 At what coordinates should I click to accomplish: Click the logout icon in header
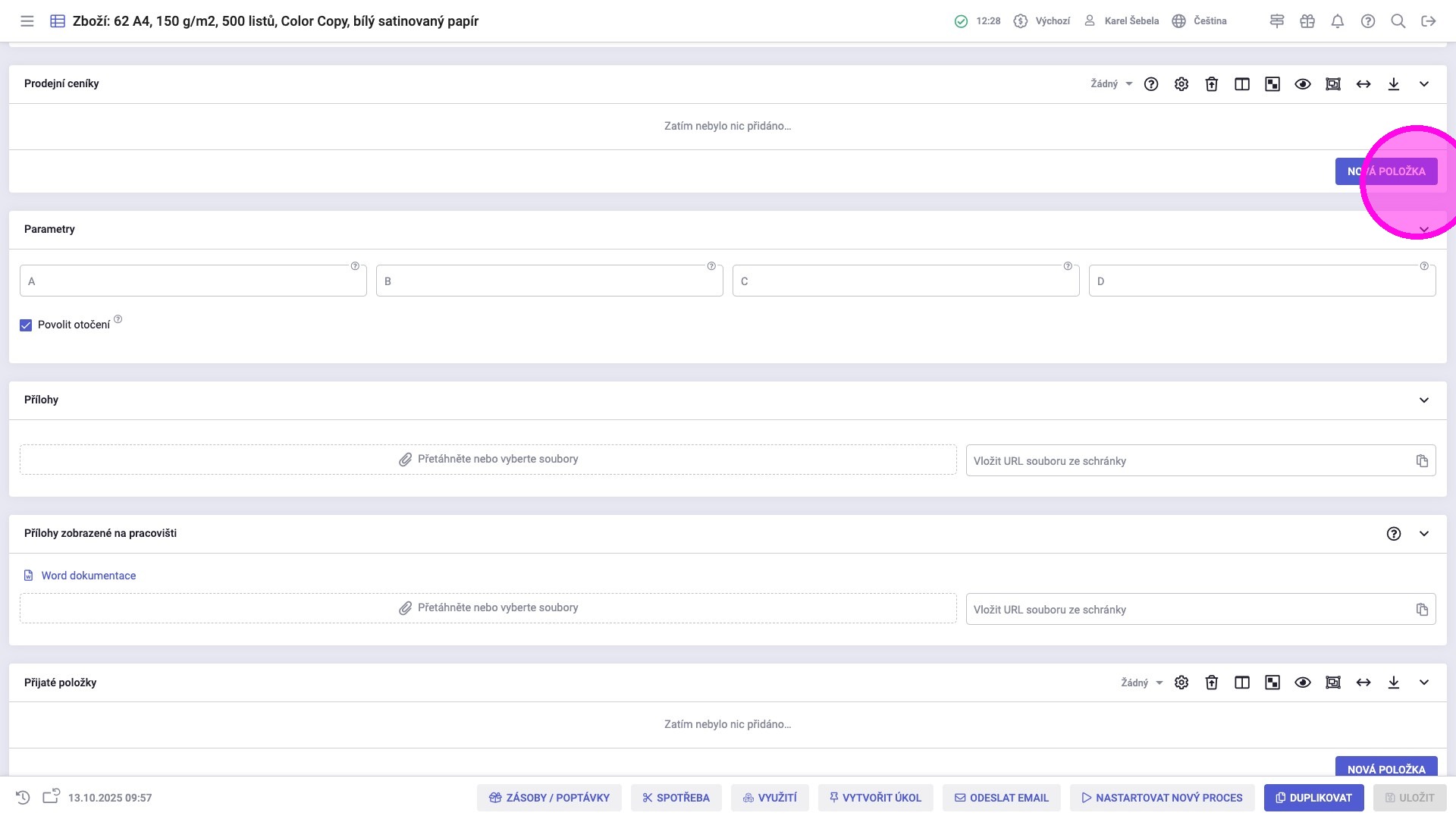1429,21
